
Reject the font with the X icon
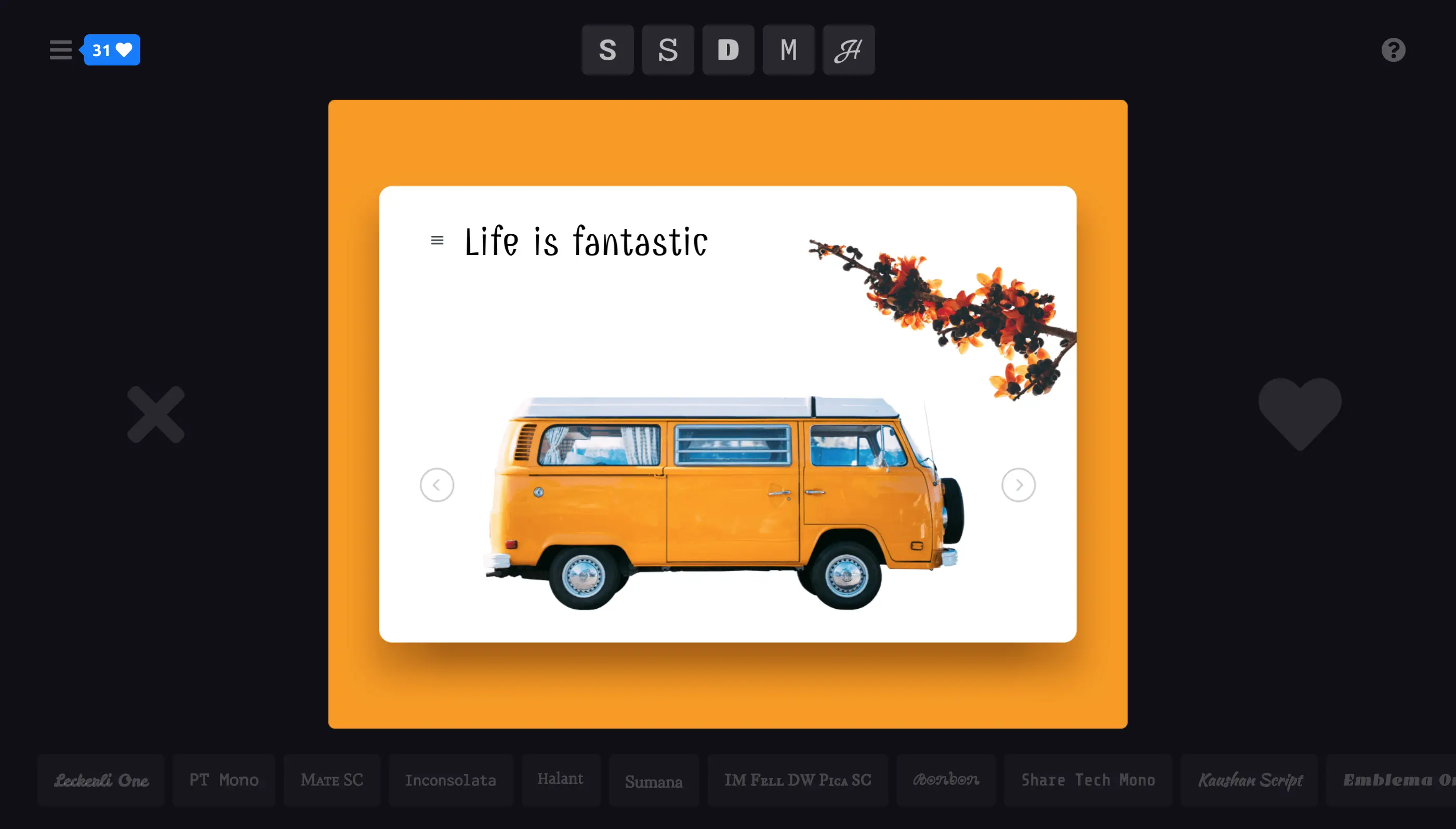(x=155, y=414)
